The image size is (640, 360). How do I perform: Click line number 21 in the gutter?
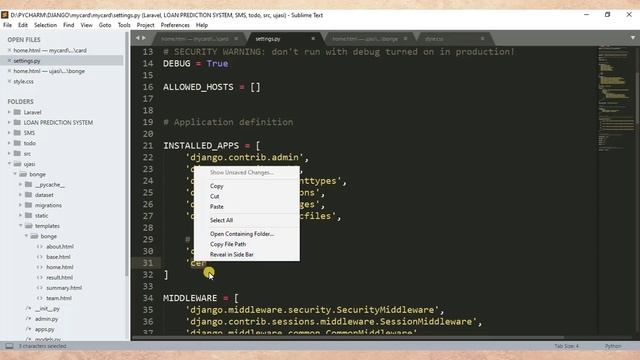point(148,146)
